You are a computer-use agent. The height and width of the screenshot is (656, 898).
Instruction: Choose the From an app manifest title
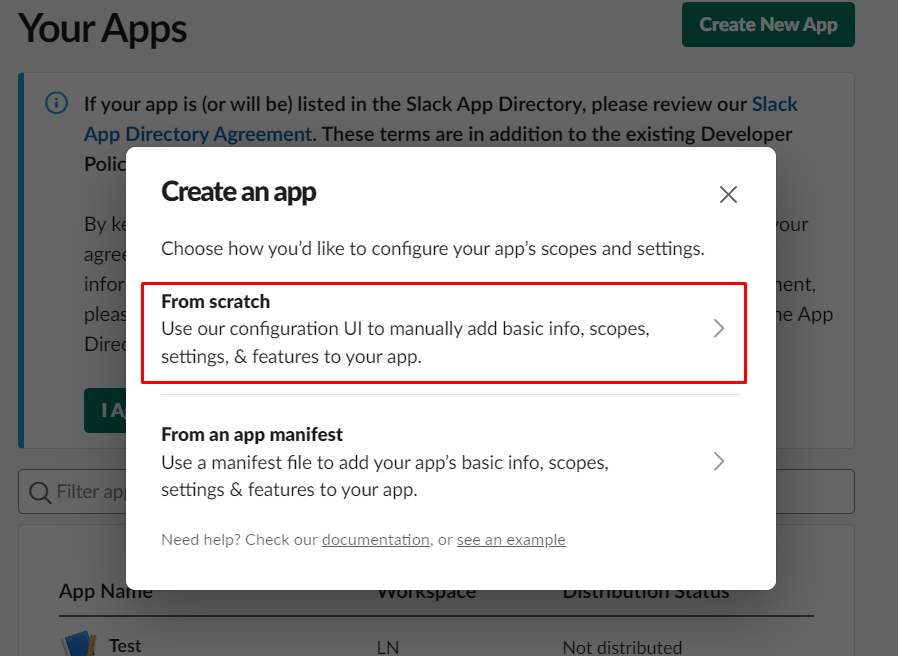coord(252,435)
